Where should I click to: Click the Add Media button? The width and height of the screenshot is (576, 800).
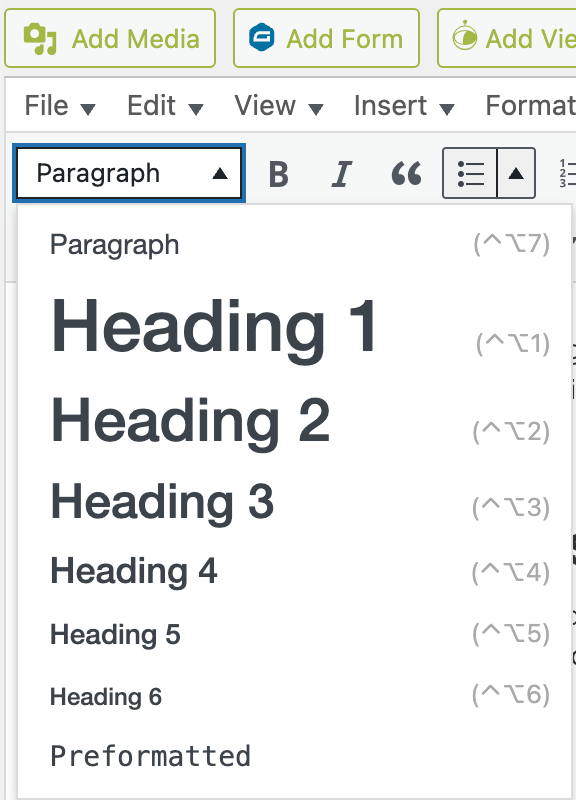tap(110, 37)
